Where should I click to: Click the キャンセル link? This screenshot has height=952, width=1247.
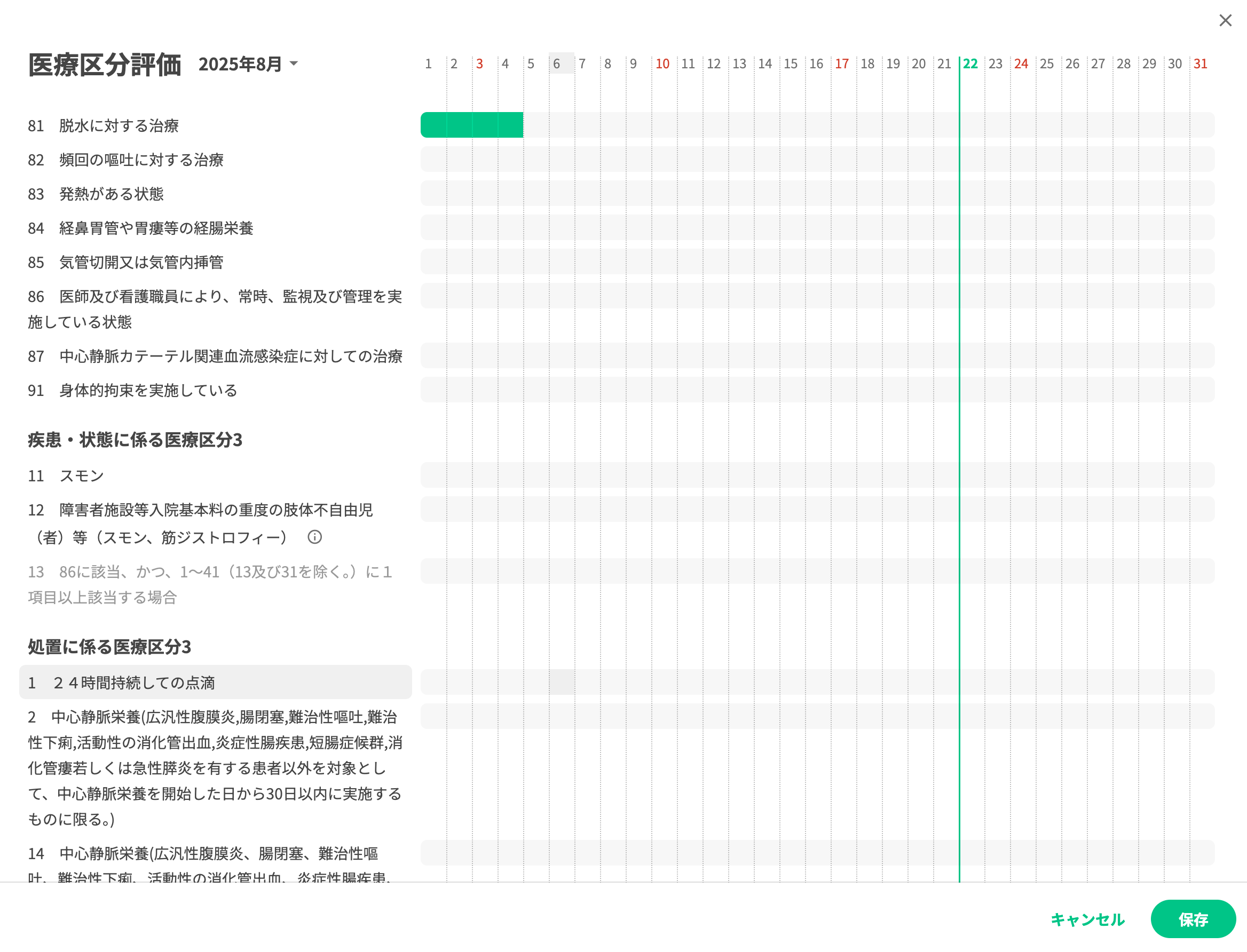1087,918
